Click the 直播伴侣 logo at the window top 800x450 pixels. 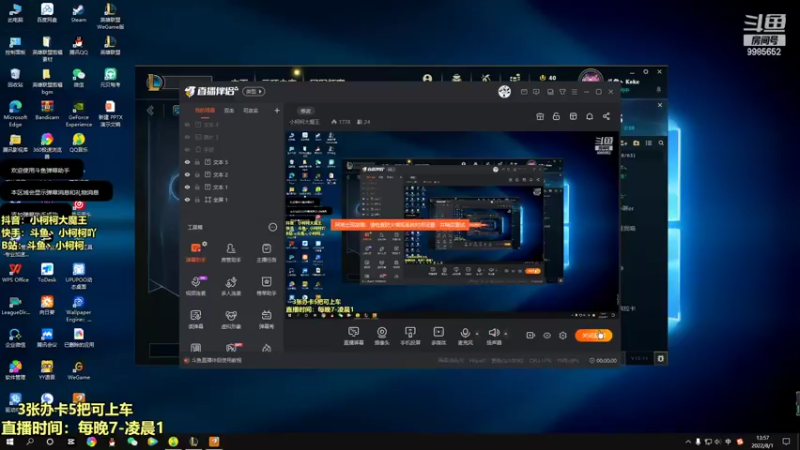[x=212, y=91]
